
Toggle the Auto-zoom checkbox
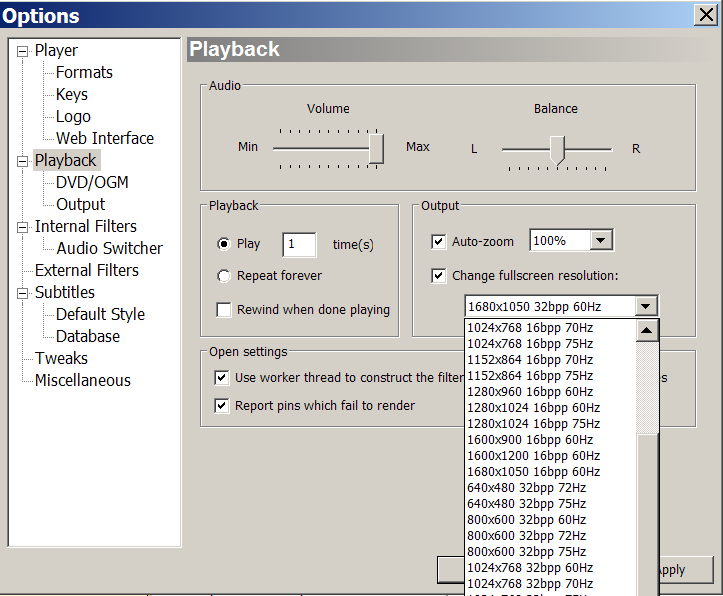[x=438, y=242]
